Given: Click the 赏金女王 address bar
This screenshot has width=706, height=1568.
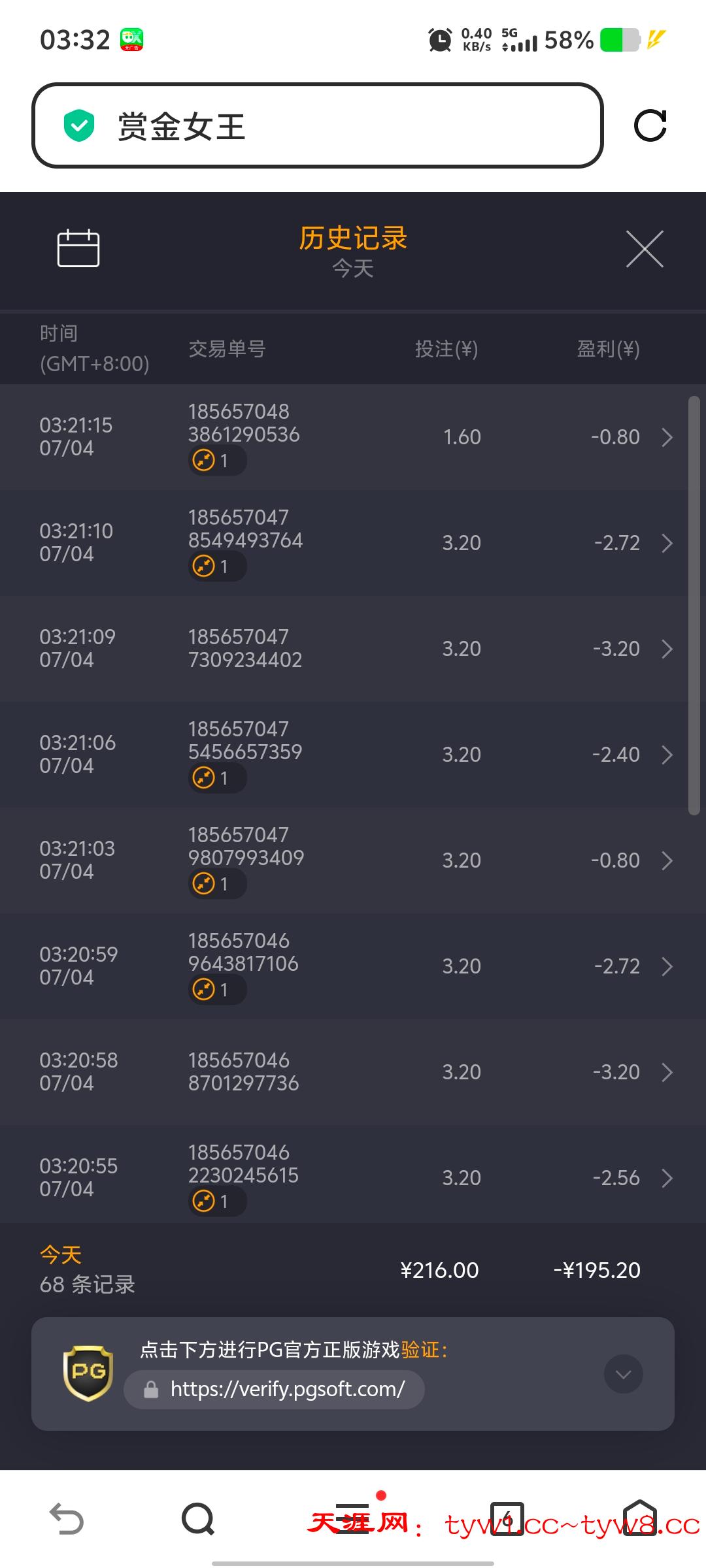Looking at the screenshot, I should (317, 125).
